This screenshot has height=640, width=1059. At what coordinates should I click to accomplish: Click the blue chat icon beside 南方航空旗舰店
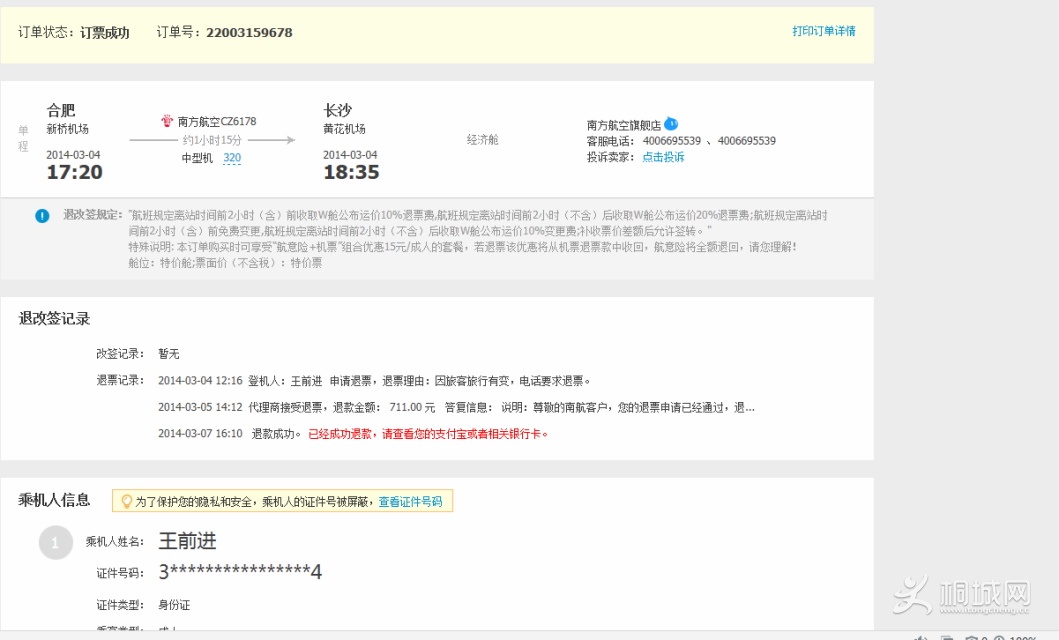tap(671, 124)
